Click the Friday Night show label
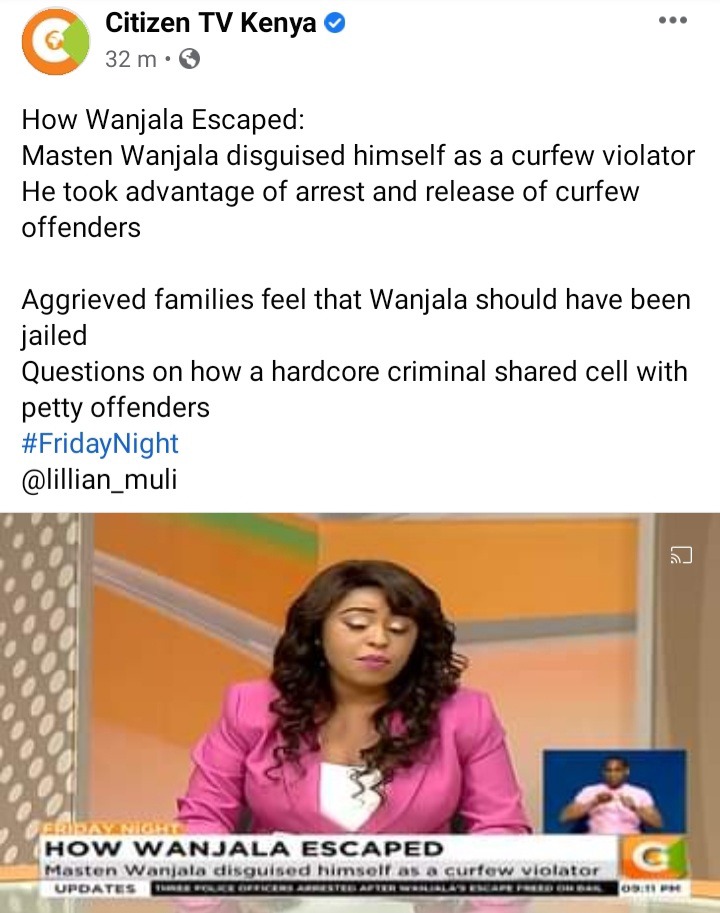The width and height of the screenshot is (720, 913). (x=114, y=829)
